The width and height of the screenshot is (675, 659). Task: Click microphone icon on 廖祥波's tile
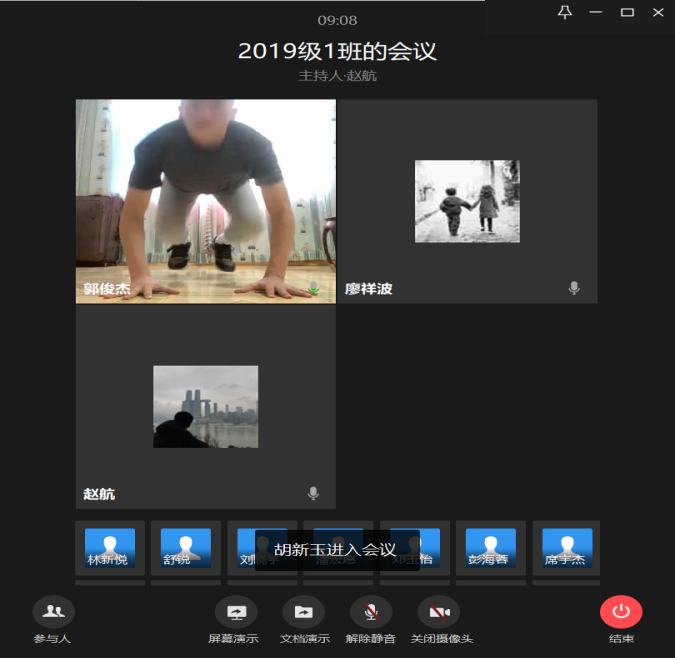pyautogui.click(x=574, y=288)
